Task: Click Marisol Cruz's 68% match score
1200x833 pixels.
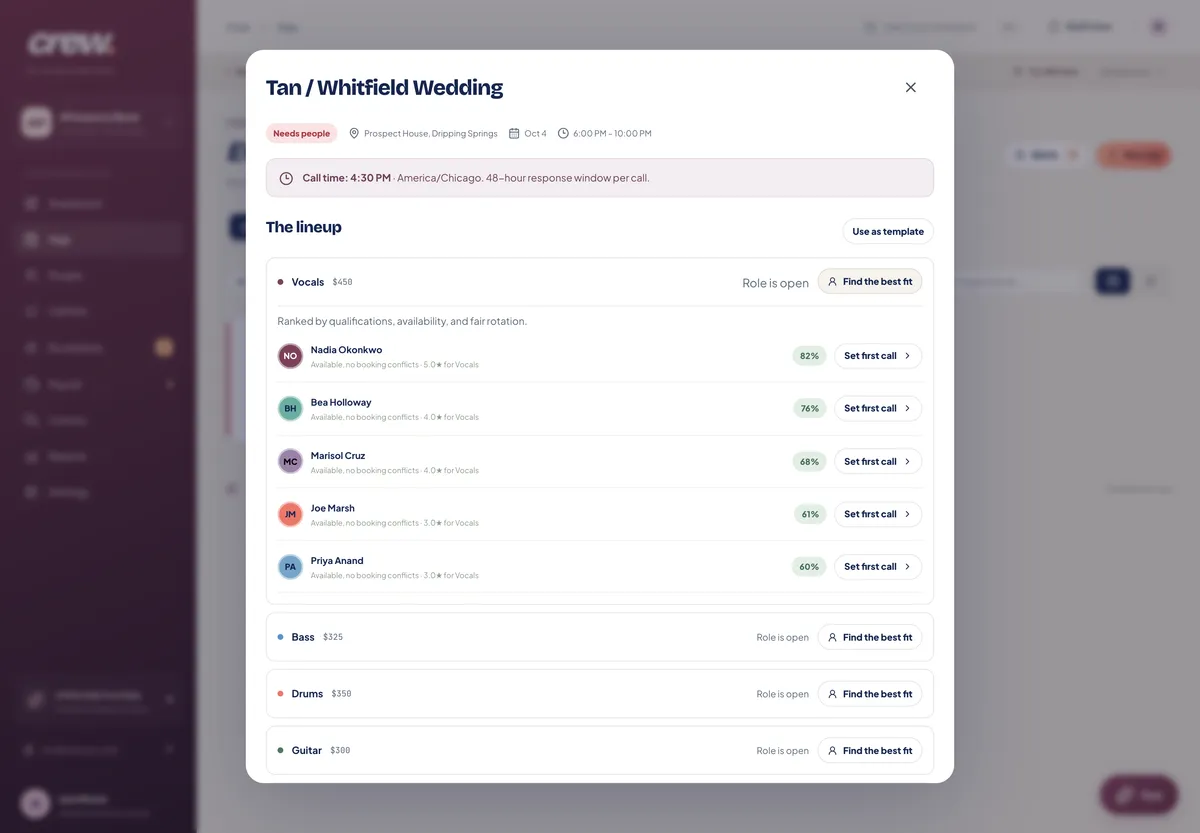Action: pos(809,461)
